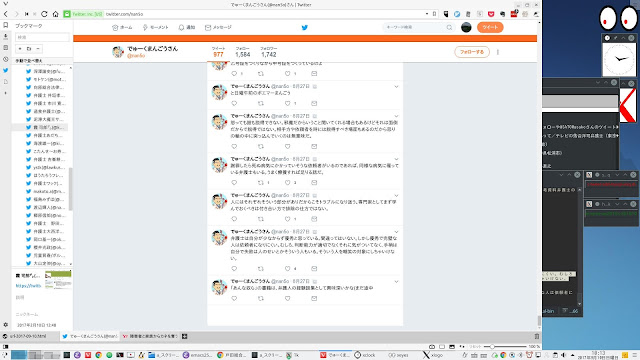
Task: Open Twitter web panel in sidebar
Action: coord(5,70)
